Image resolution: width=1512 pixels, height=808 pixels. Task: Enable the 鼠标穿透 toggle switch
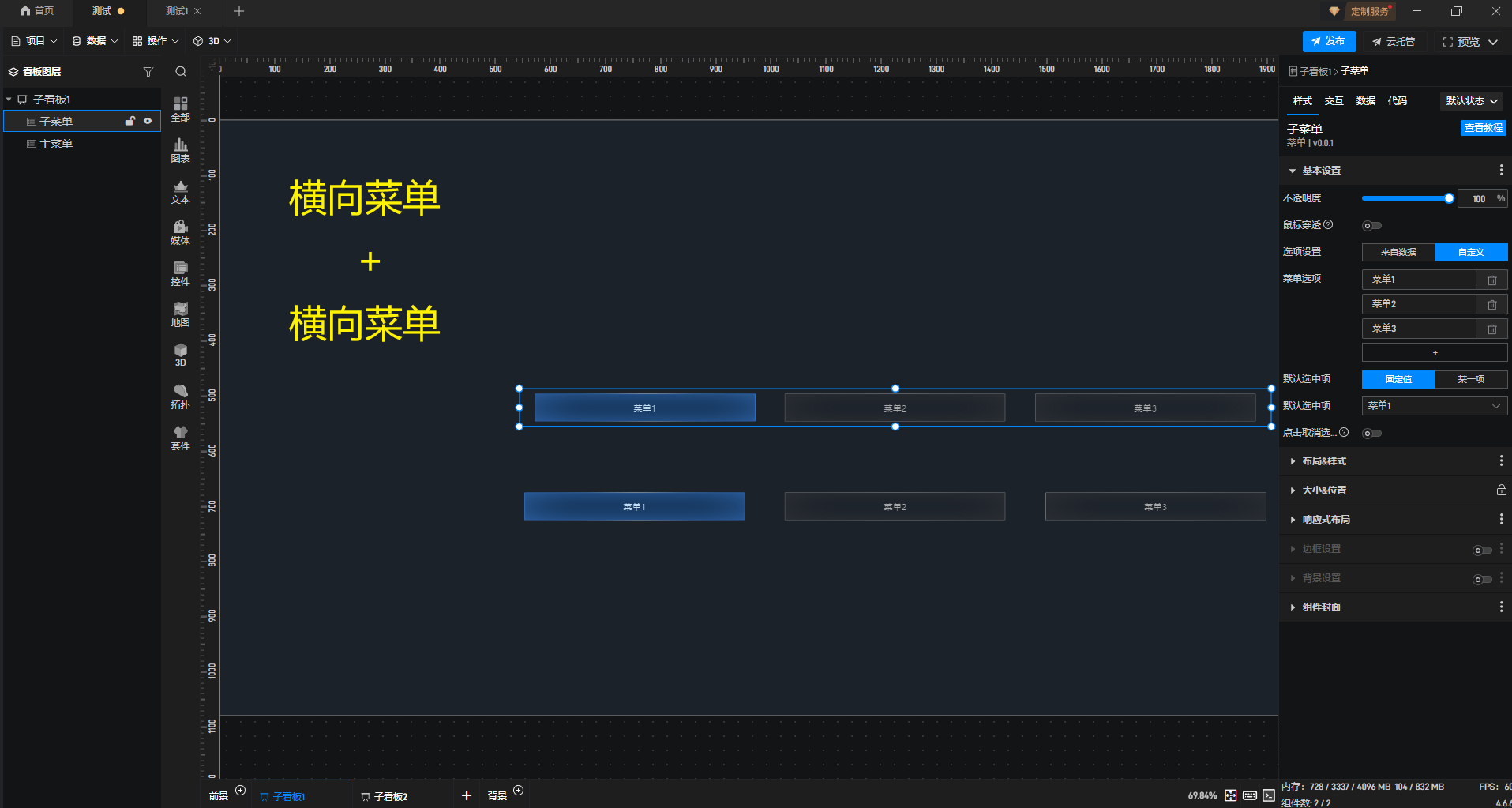click(x=1371, y=226)
